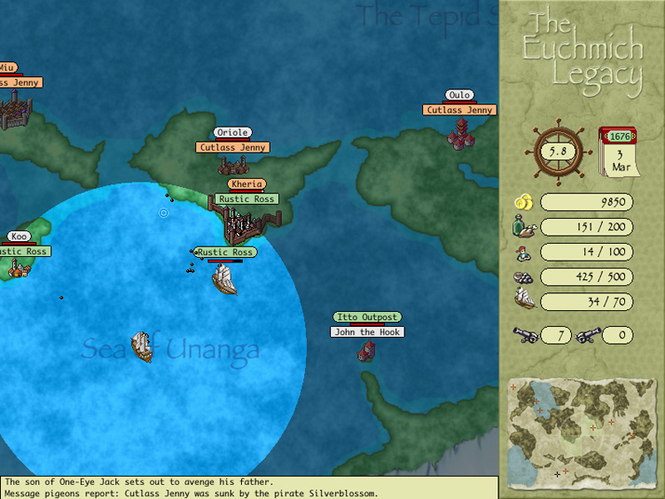
Task: Select the Rustic Ross sailing ship
Action: point(225,279)
